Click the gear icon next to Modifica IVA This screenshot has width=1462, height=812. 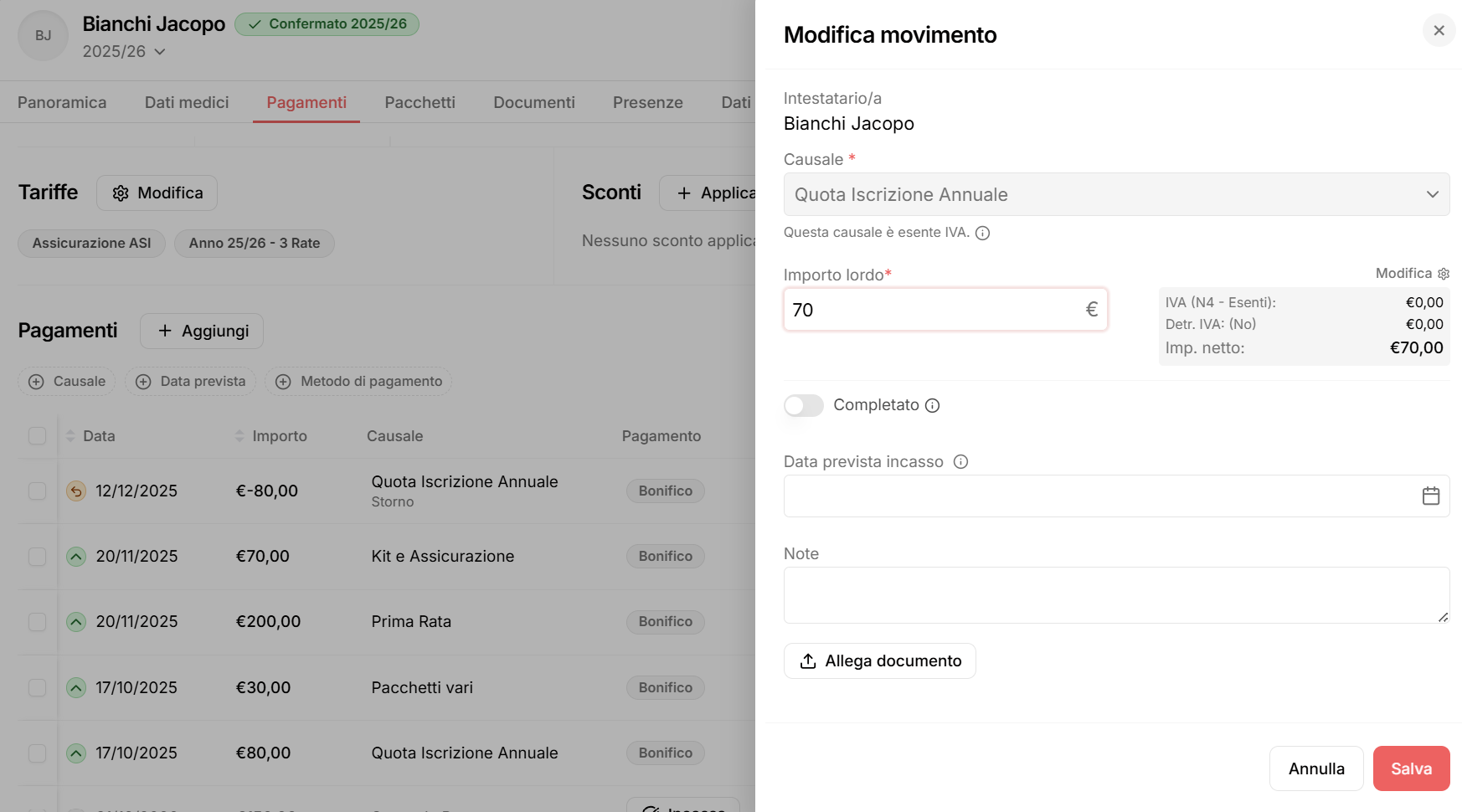[1444, 274]
